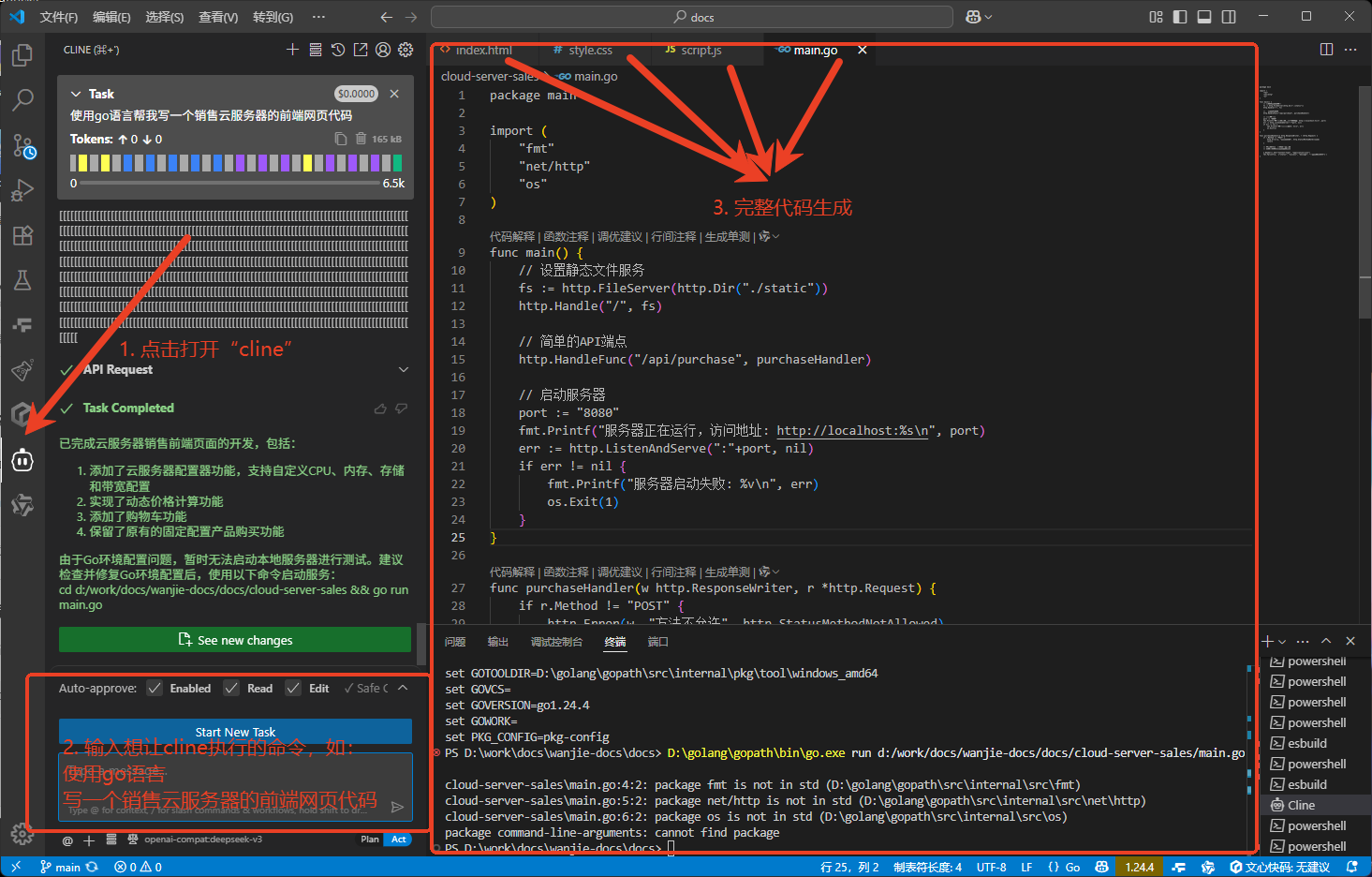1372x877 pixels.
Task: Open the 输出 panel tab
Action: pyautogui.click(x=497, y=642)
